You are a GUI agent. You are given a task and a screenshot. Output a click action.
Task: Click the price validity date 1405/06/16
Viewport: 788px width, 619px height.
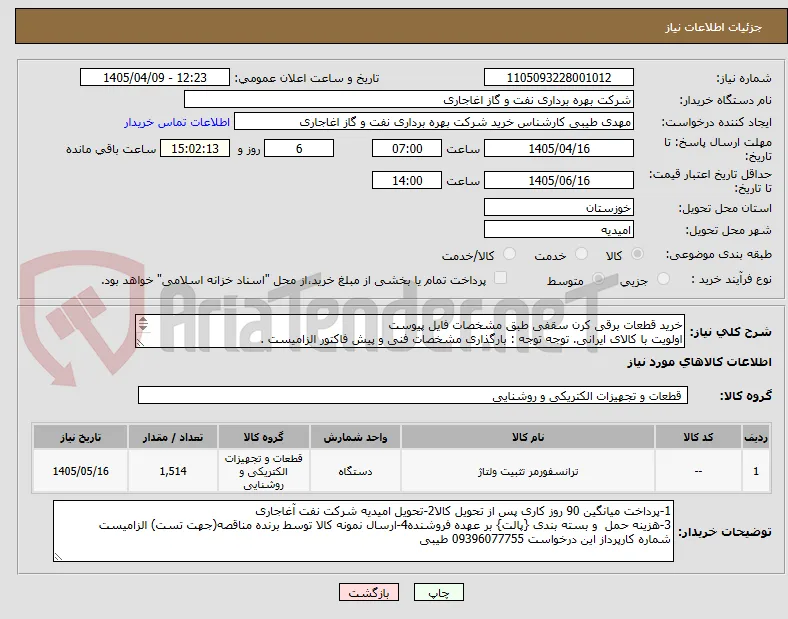pos(559,180)
